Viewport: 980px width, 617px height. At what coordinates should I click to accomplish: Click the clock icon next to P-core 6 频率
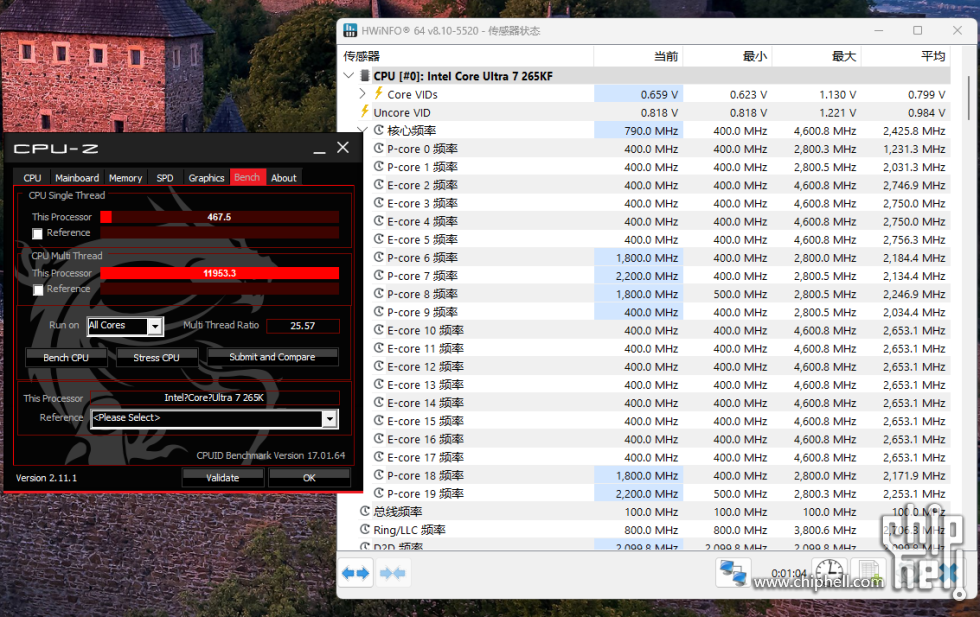[379, 257]
